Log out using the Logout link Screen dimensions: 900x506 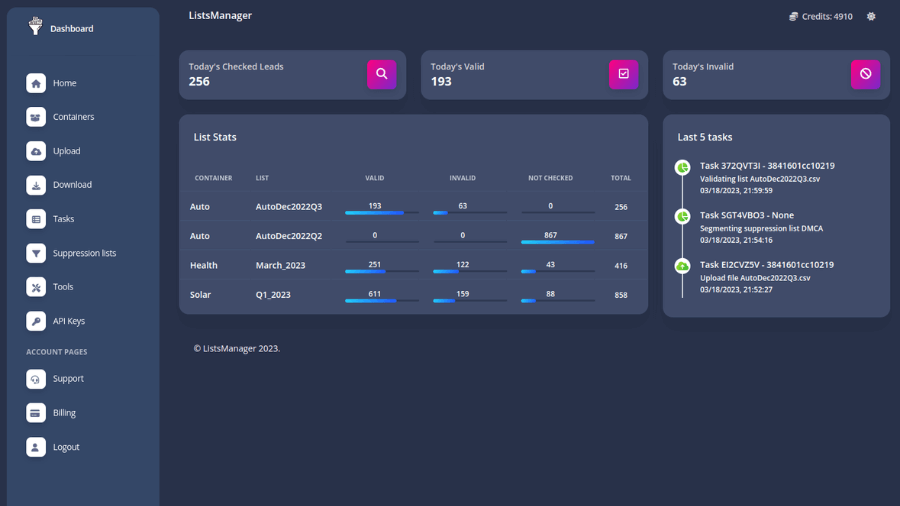point(66,447)
